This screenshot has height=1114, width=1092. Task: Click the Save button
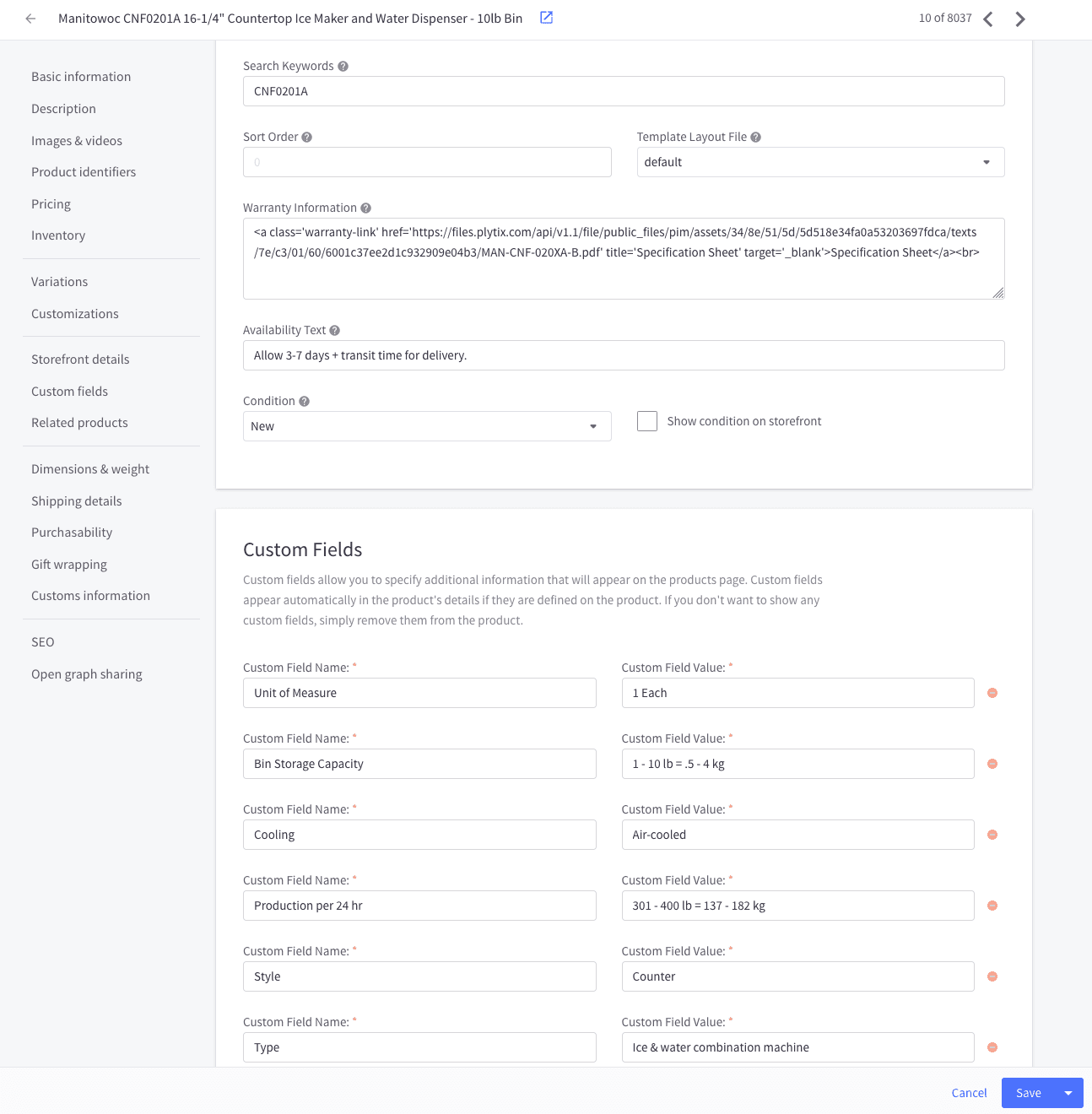[x=1028, y=1092]
